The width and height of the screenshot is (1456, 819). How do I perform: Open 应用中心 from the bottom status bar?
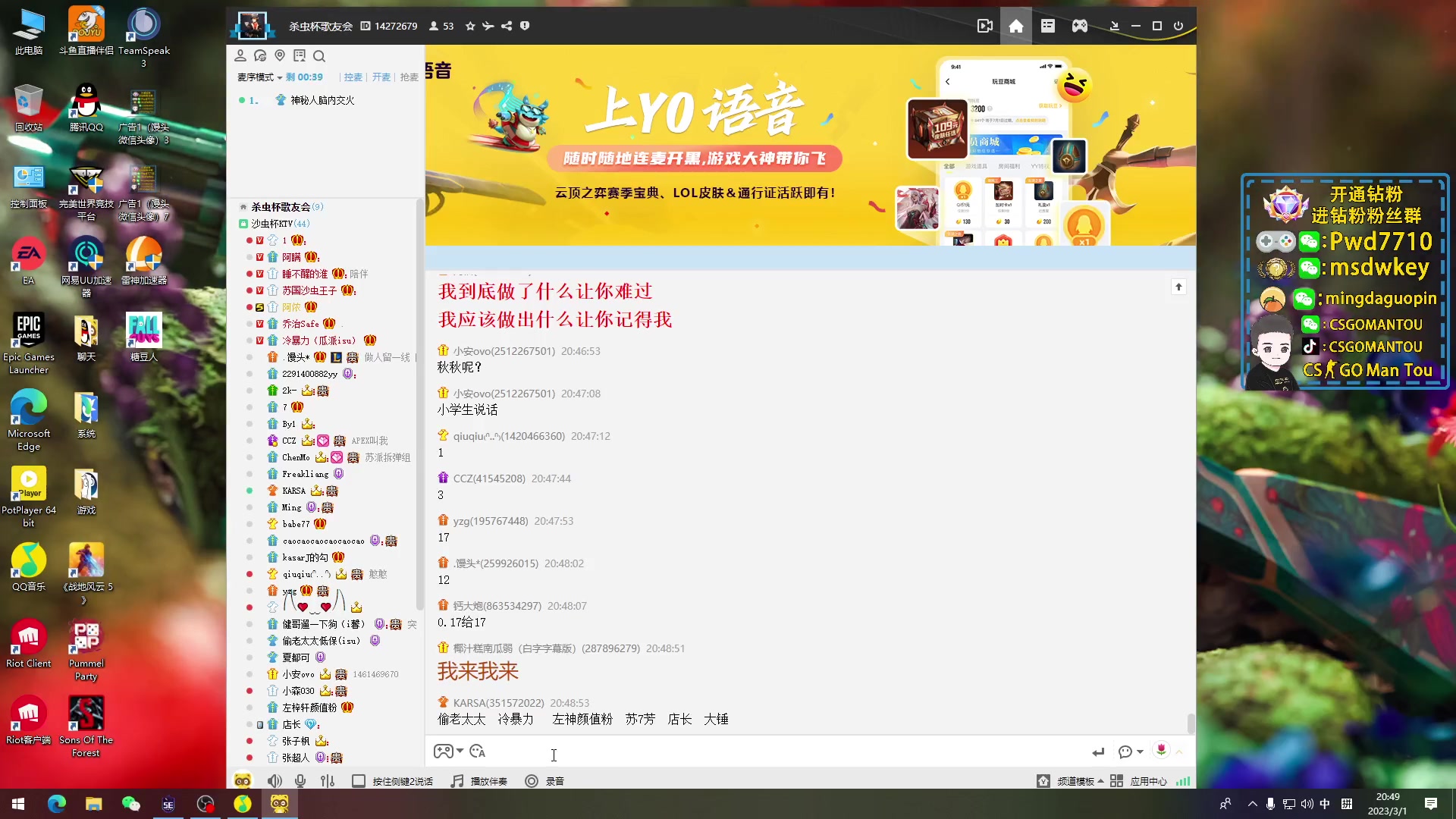click(1150, 780)
